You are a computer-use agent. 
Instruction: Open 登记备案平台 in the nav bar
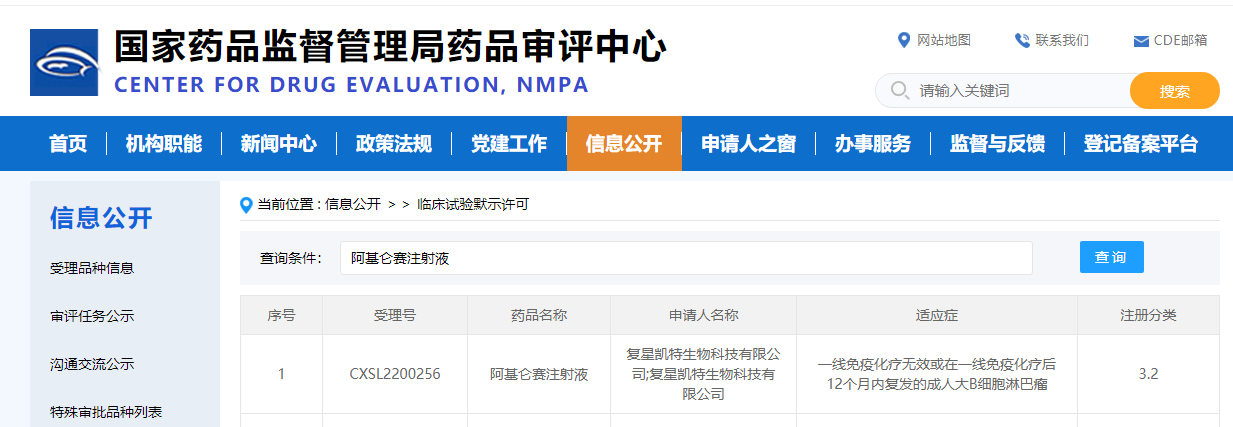click(x=1140, y=144)
